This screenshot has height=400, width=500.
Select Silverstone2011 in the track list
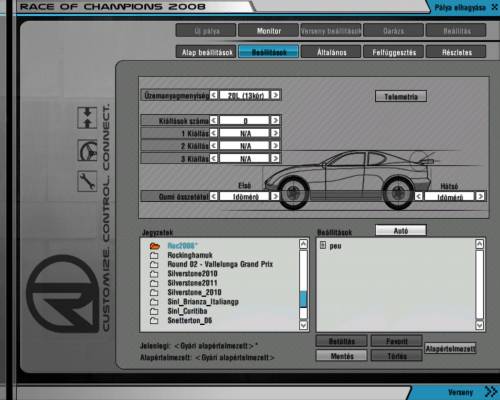[192, 283]
